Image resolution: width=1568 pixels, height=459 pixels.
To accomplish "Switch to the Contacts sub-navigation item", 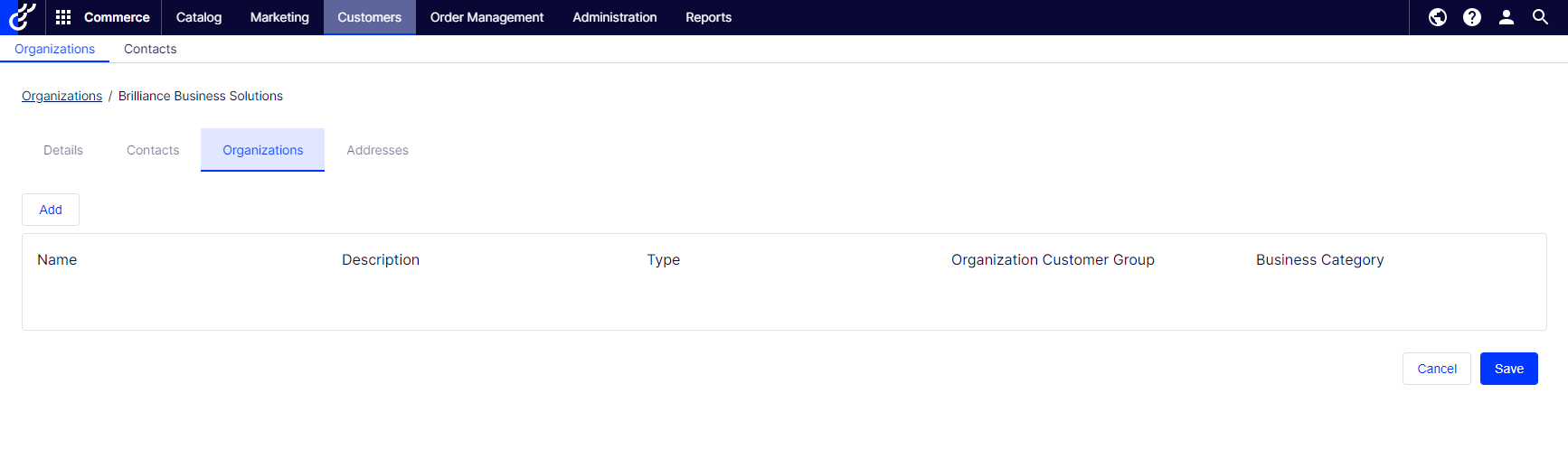I will (150, 49).
